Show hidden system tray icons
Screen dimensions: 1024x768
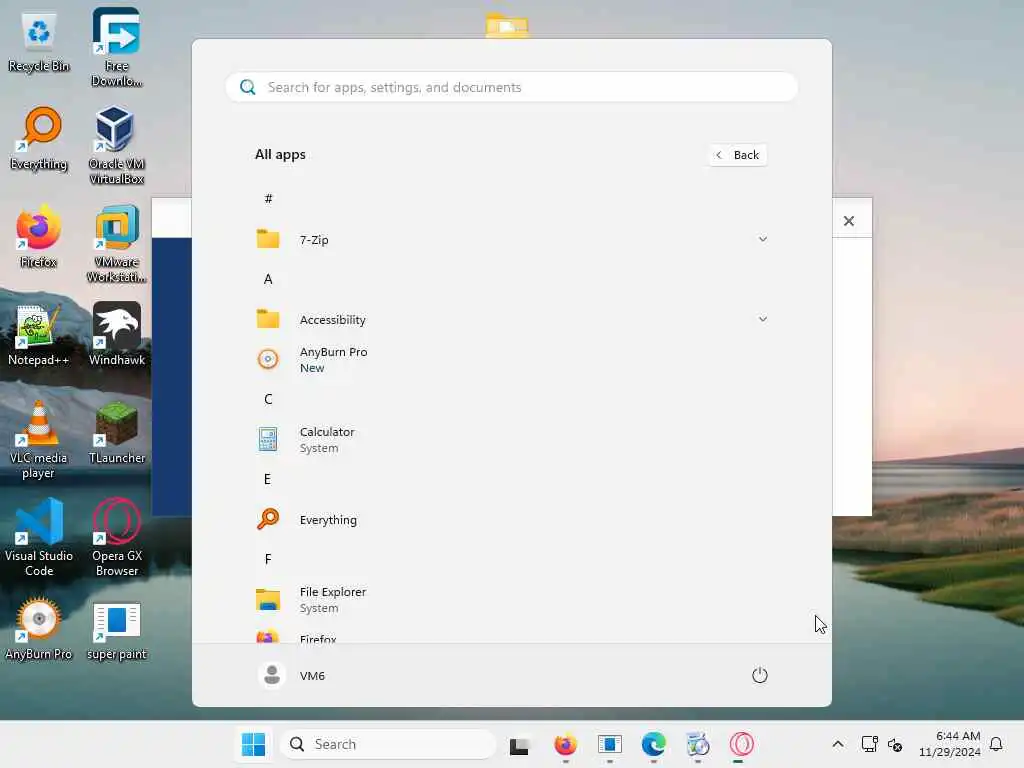point(838,744)
